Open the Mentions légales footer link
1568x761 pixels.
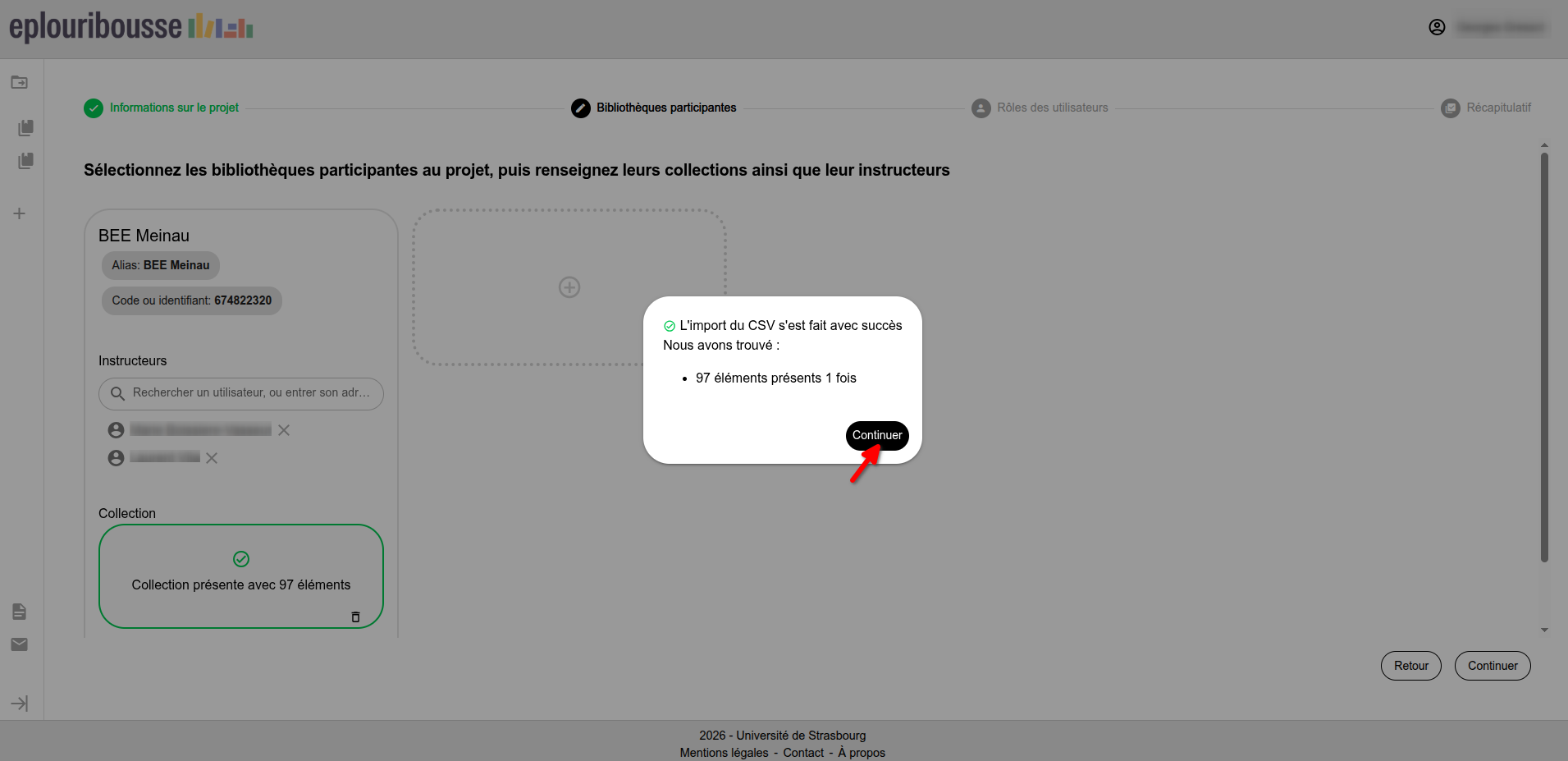tap(724, 753)
